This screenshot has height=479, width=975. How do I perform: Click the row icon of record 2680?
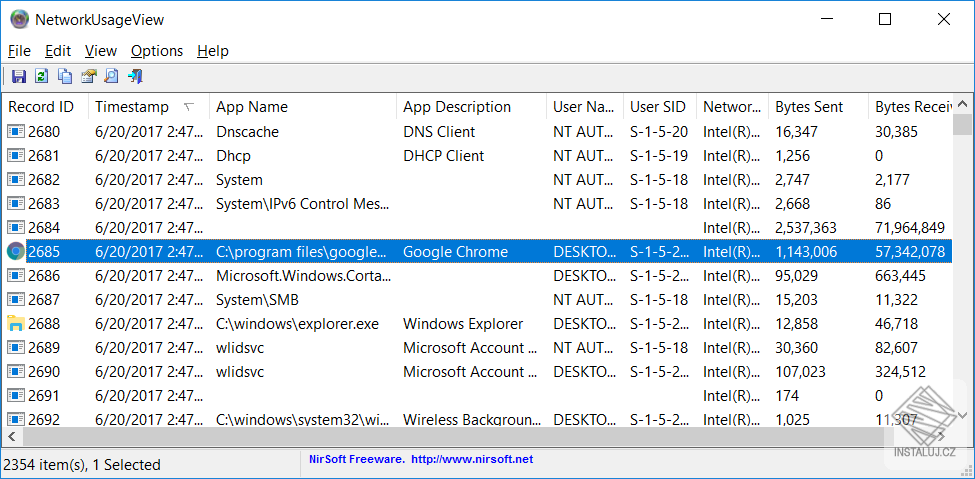(x=16, y=132)
